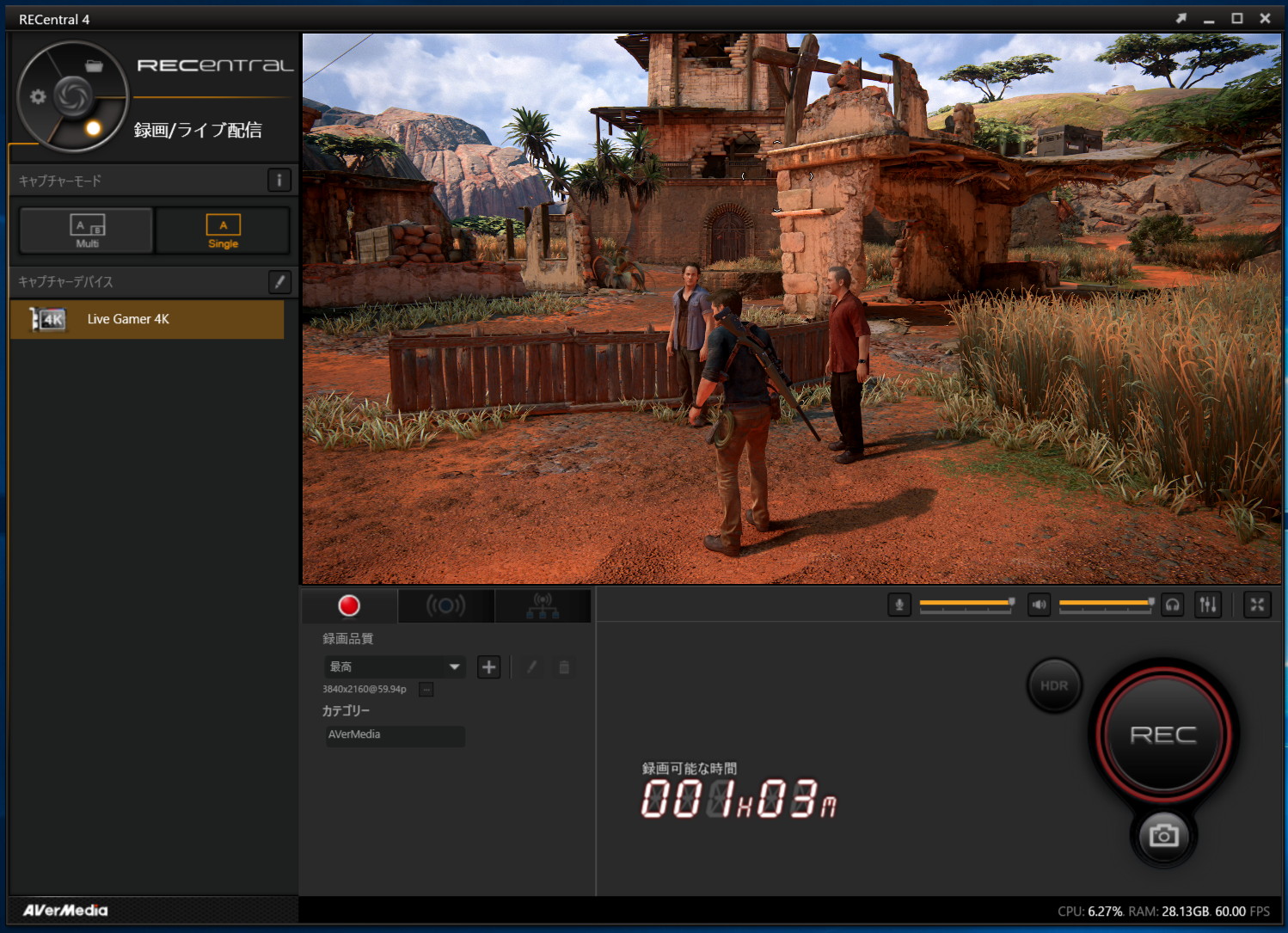Open the file folder icon in the dial
1288x933 pixels.
point(94,66)
